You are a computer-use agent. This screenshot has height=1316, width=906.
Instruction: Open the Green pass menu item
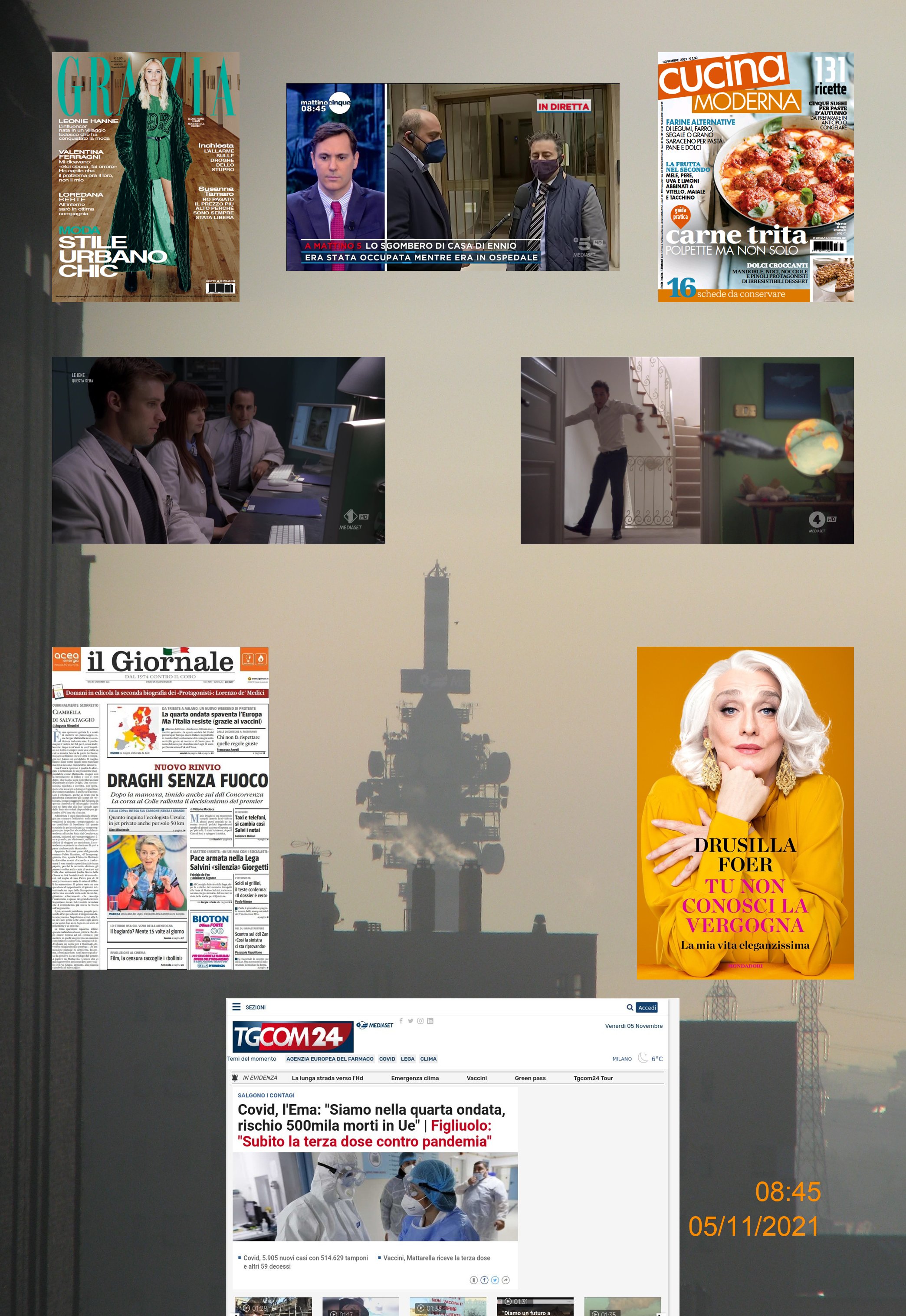(530, 1078)
